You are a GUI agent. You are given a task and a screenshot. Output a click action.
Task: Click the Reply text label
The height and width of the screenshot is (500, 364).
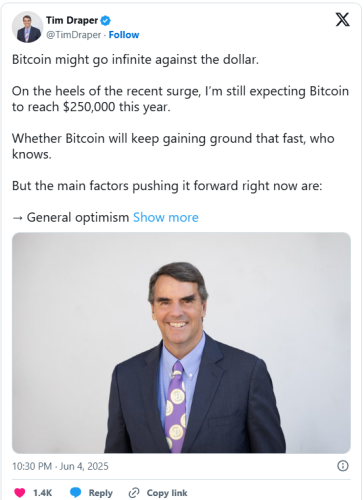(x=100, y=493)
